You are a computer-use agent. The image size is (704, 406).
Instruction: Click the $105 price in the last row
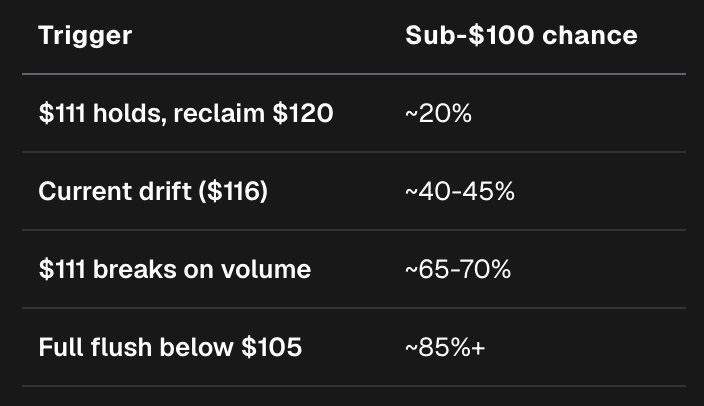pos(272,348)
